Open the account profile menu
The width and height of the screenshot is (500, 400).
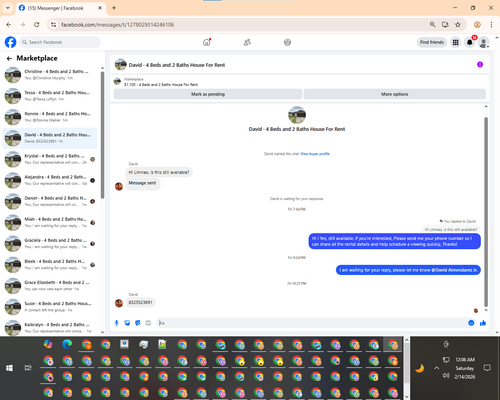click(x=484, y=42)
